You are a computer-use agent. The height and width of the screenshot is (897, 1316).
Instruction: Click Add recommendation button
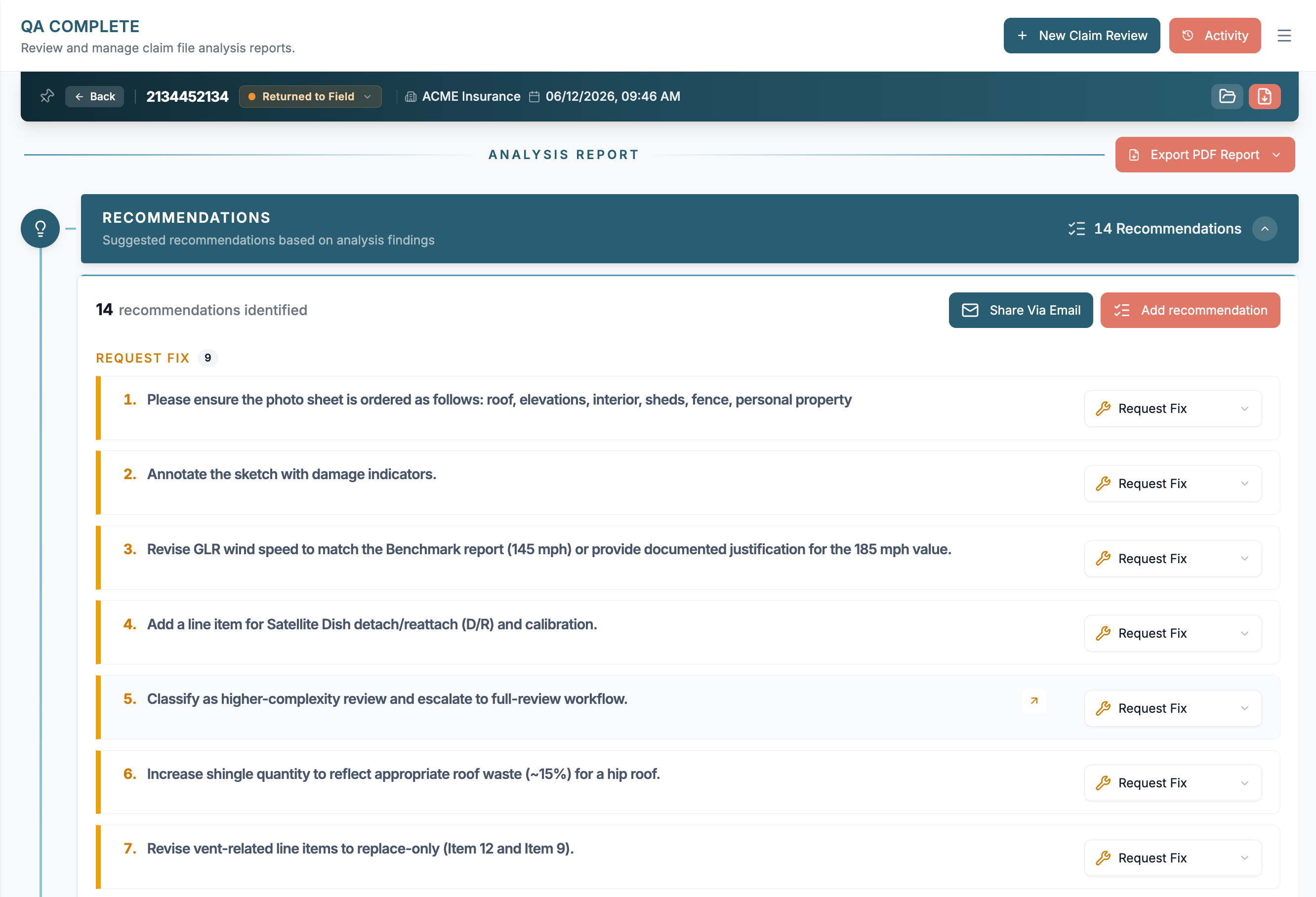[x=1191, y=310]
